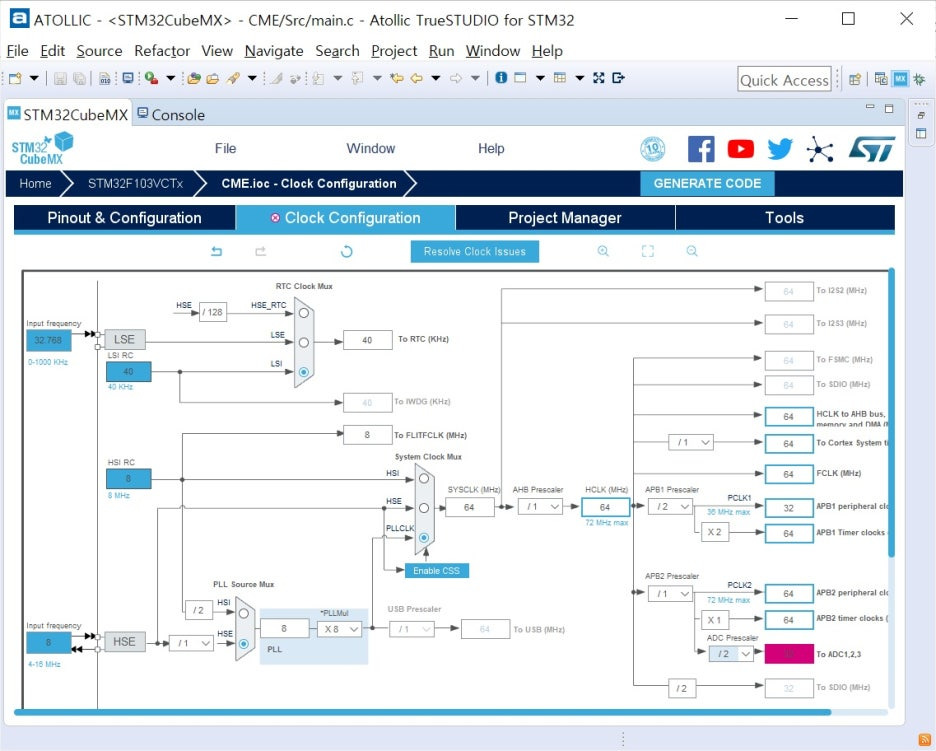The width and height of the screenshot is (936, 751).
Task: Click the STM32F103VCTx breadcrumb
Action: click(x=136, y=183)
